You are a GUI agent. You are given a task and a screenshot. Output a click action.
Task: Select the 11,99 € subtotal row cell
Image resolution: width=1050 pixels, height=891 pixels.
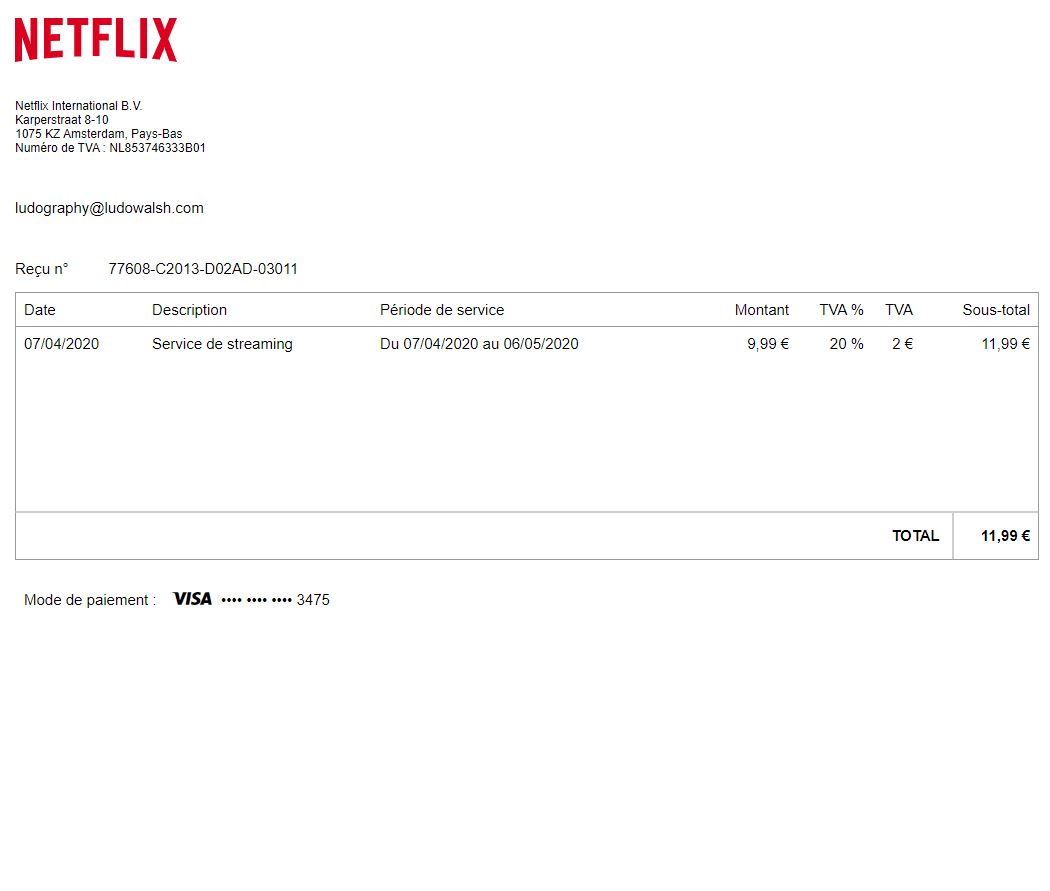[x=1006, y=344]
